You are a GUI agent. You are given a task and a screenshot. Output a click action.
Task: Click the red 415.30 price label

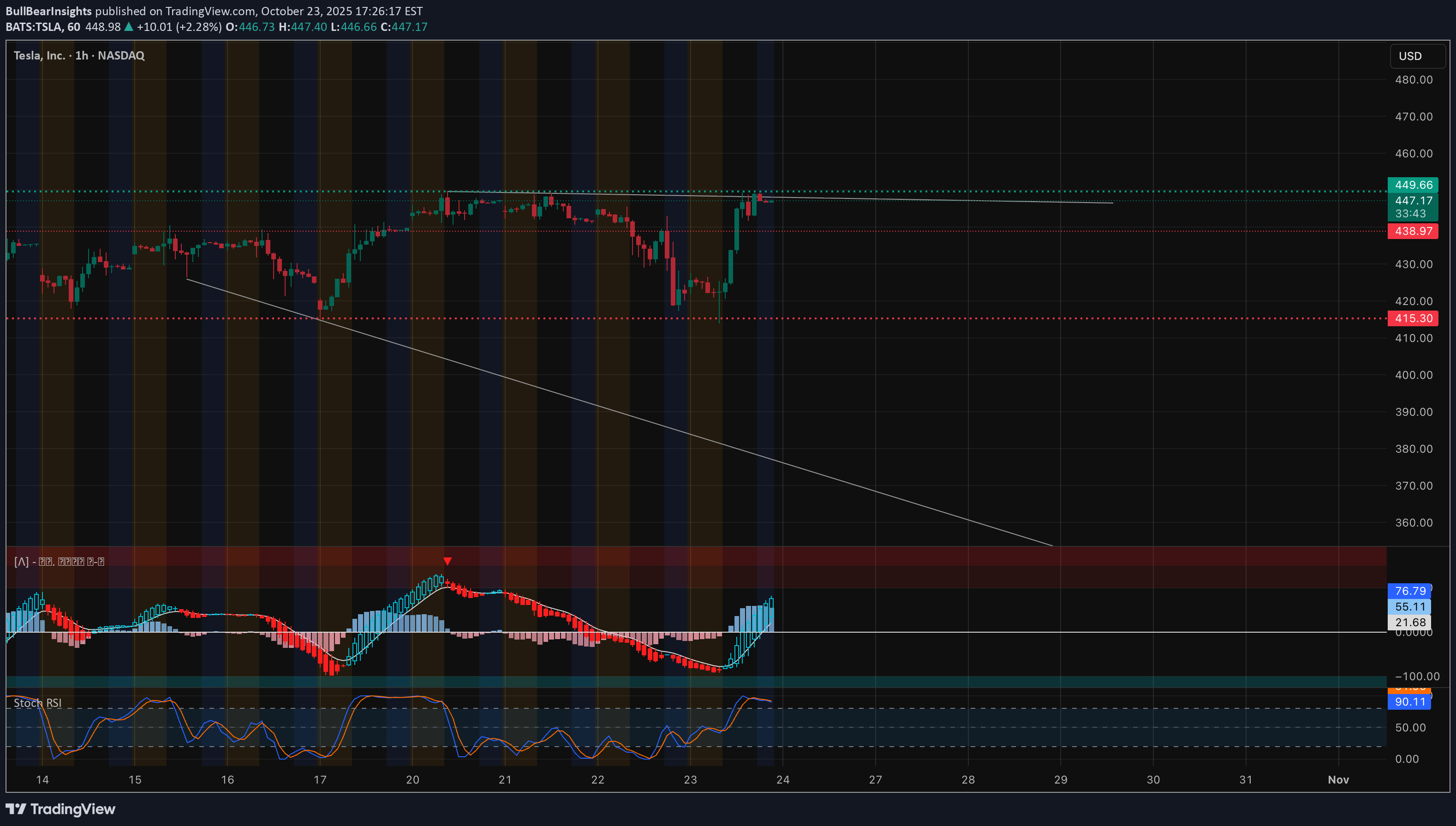1412,318
